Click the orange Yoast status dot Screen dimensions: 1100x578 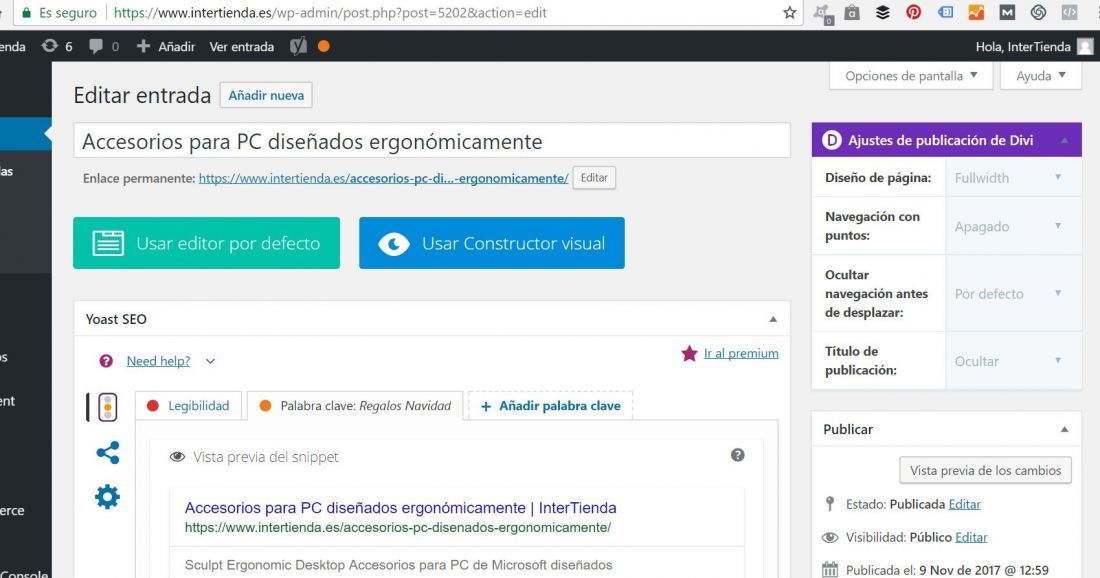pyautogui.click(x=323, y=46)
